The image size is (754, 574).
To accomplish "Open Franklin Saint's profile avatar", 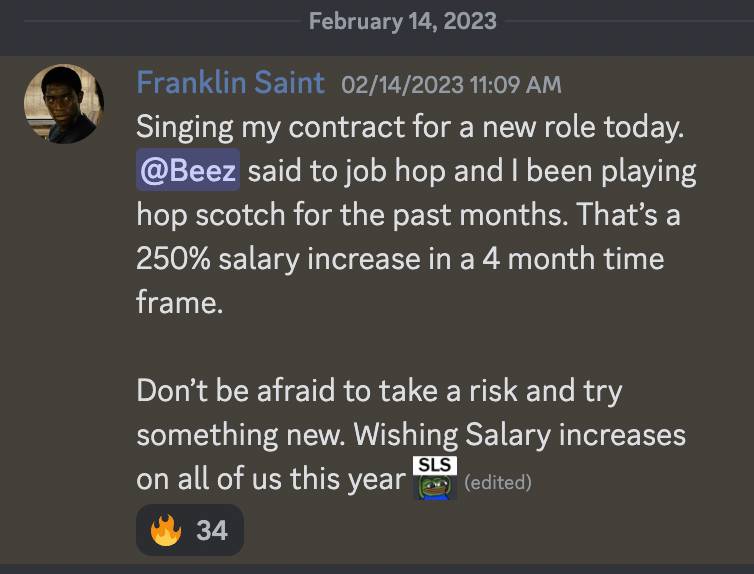I will (x=64, y=104).
